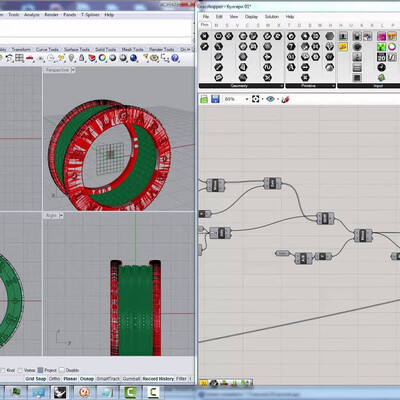Image resolution: width=400 pixels, height=400 pixels.
Task: Open Grasshopper's Display menu
Action: [251, 16]
